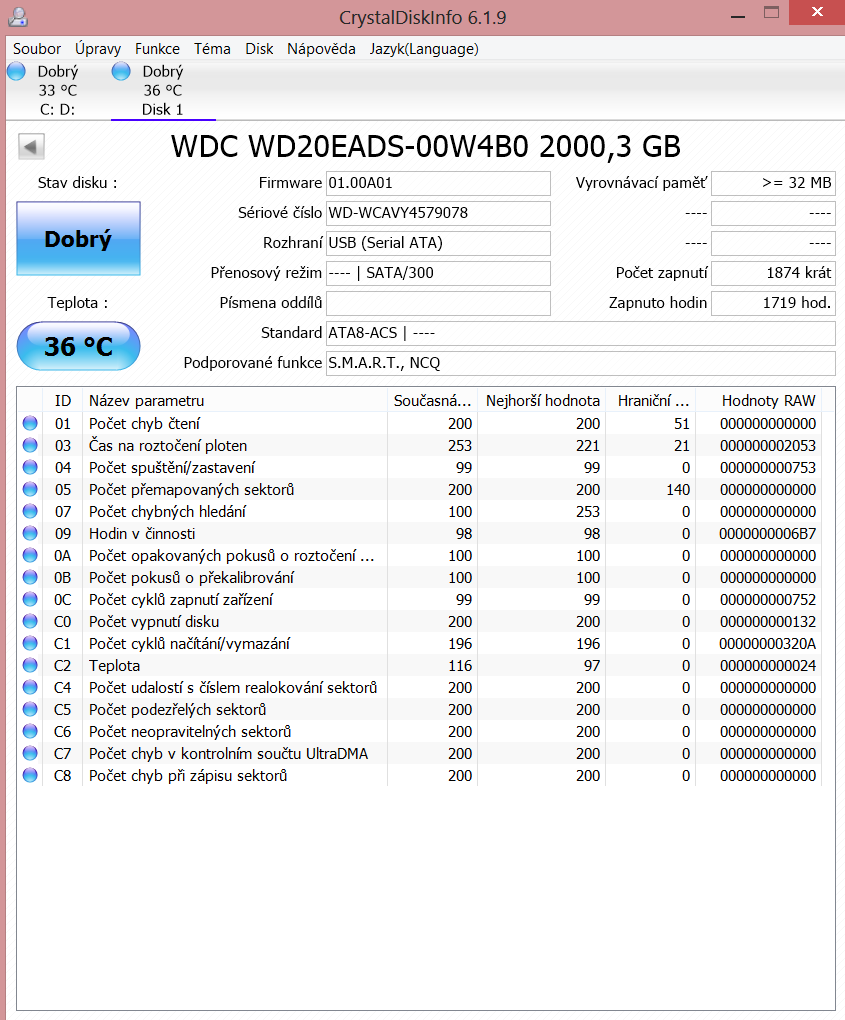
Task: Click status orb for attribute 09
Action: pos(30,533)
